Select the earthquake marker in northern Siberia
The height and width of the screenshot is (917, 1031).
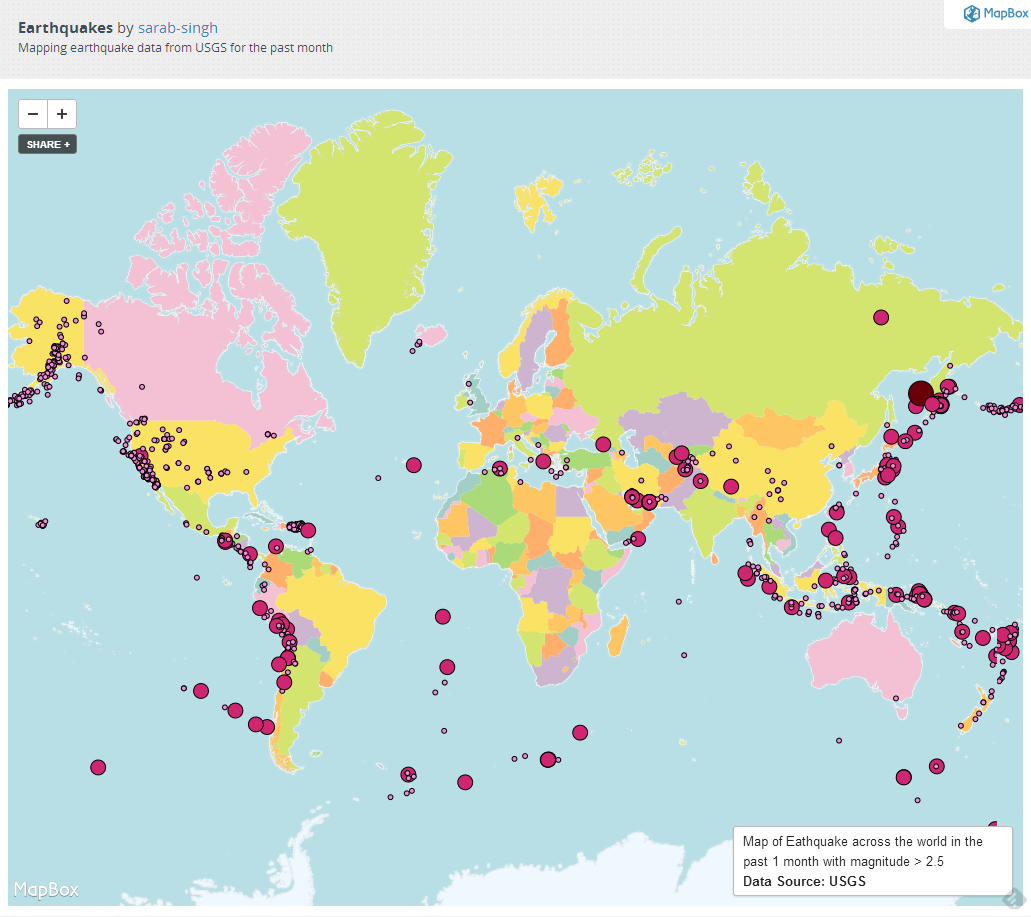click(881, 317)
